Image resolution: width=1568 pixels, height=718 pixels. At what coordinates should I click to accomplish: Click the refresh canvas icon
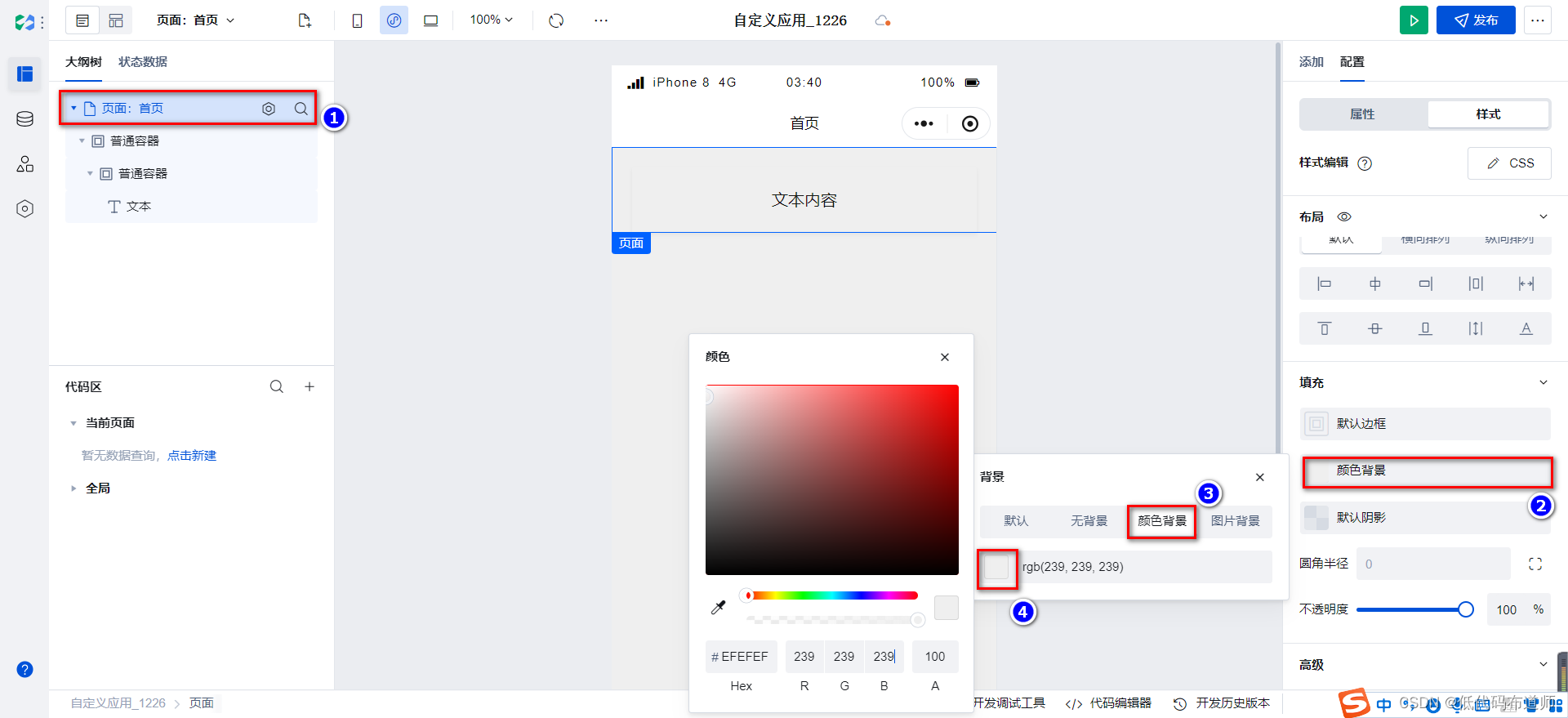(556, 20)
